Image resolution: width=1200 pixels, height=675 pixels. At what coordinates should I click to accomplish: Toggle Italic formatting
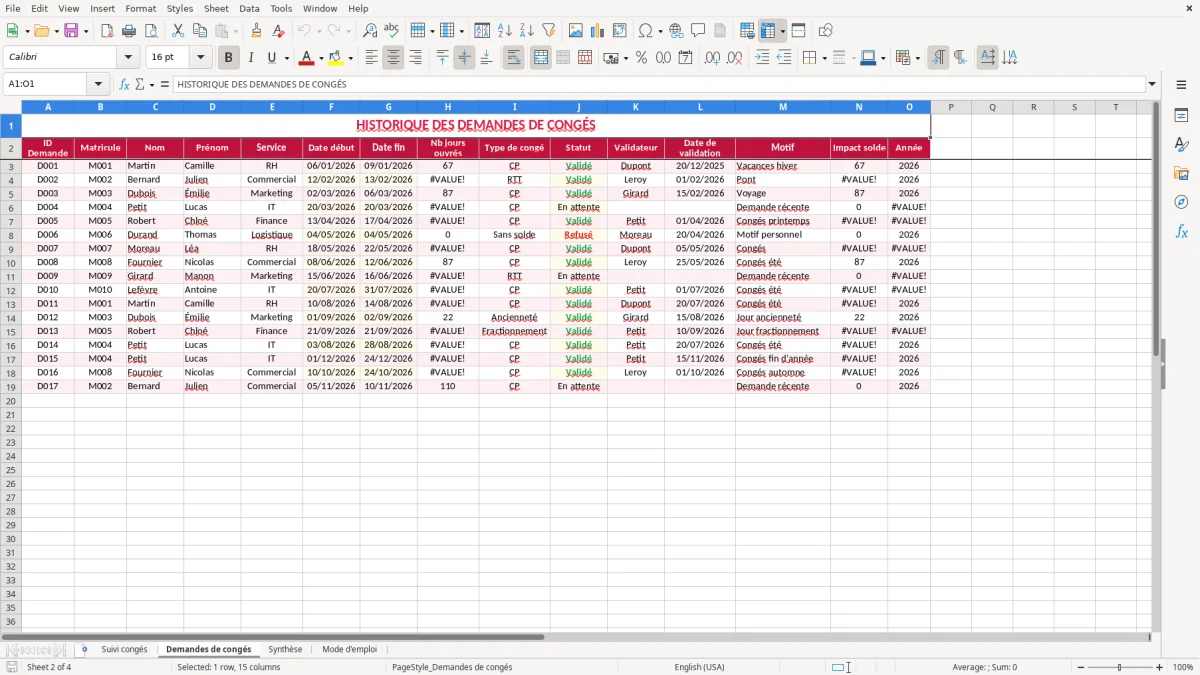click(250, 58)
